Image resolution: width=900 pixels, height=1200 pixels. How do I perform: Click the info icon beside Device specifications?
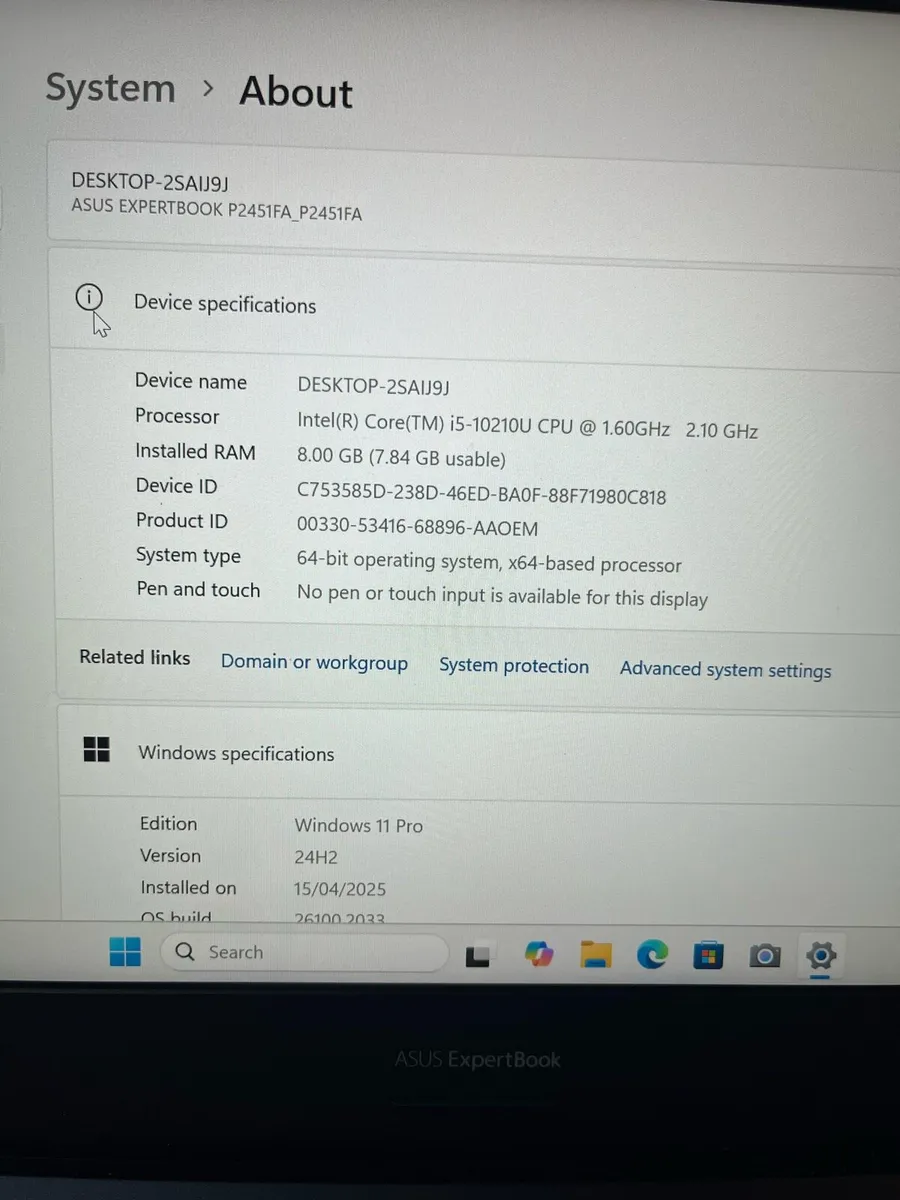coord(88,297)
